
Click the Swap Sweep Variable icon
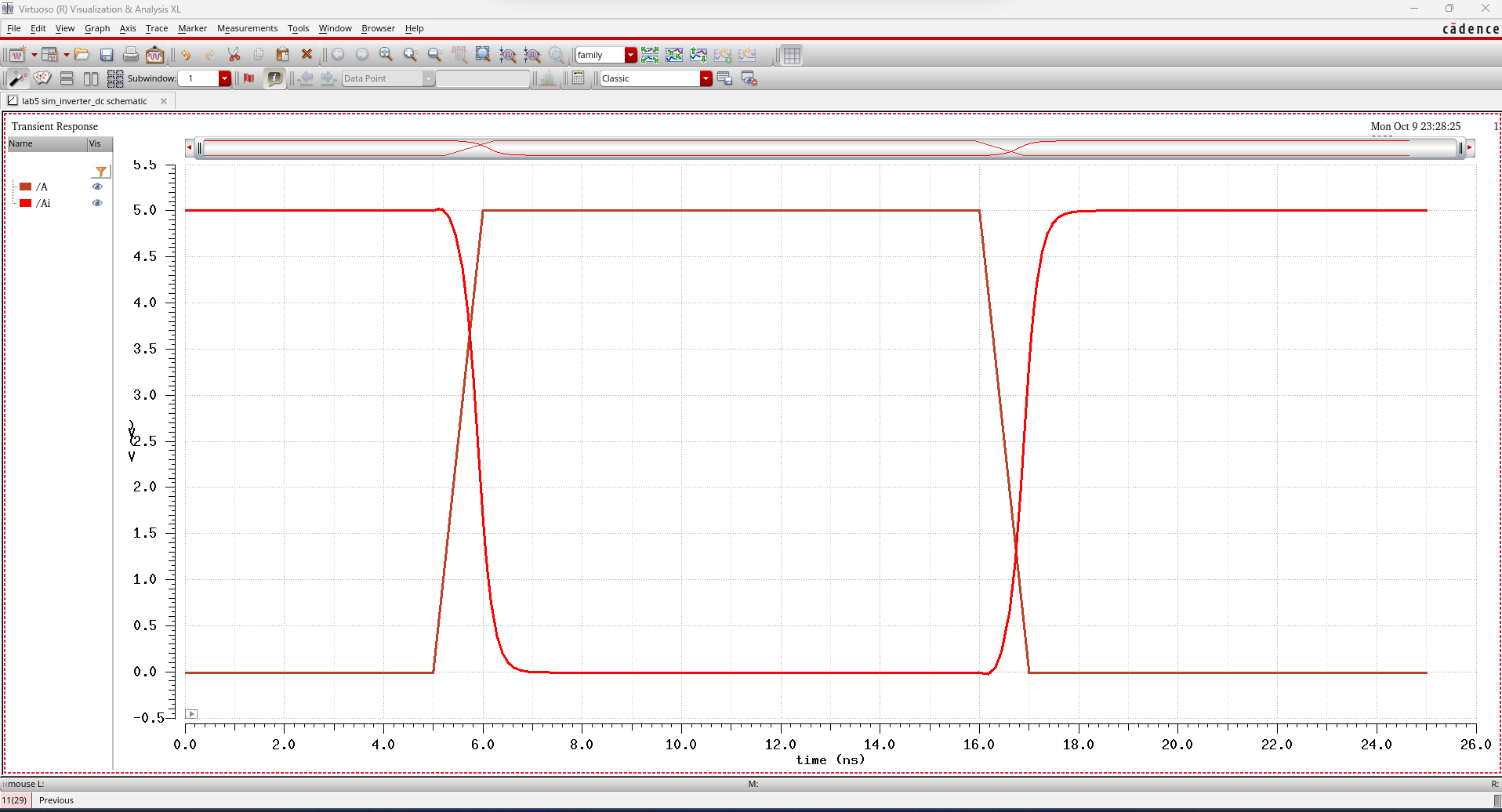(698, 55)
